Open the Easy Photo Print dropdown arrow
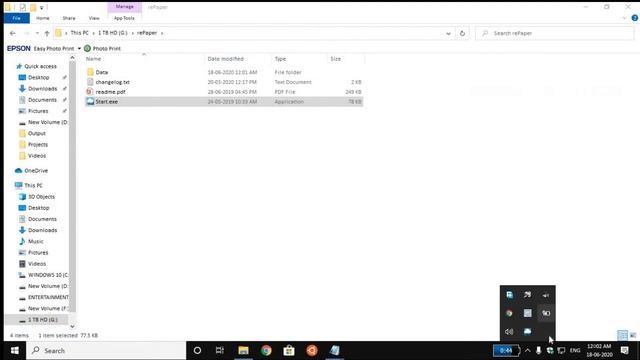Viewport: 640px width, 360px height. pyautogui.click(x=79, y=49)
